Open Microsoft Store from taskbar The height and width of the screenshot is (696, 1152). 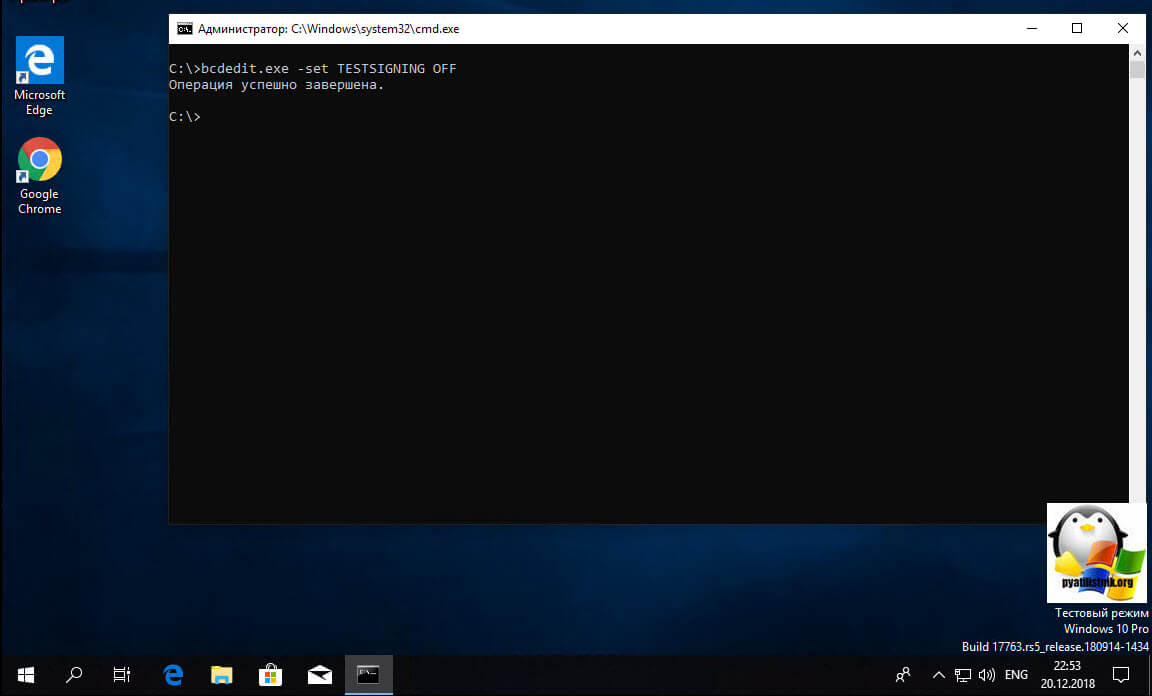[270, 675]
